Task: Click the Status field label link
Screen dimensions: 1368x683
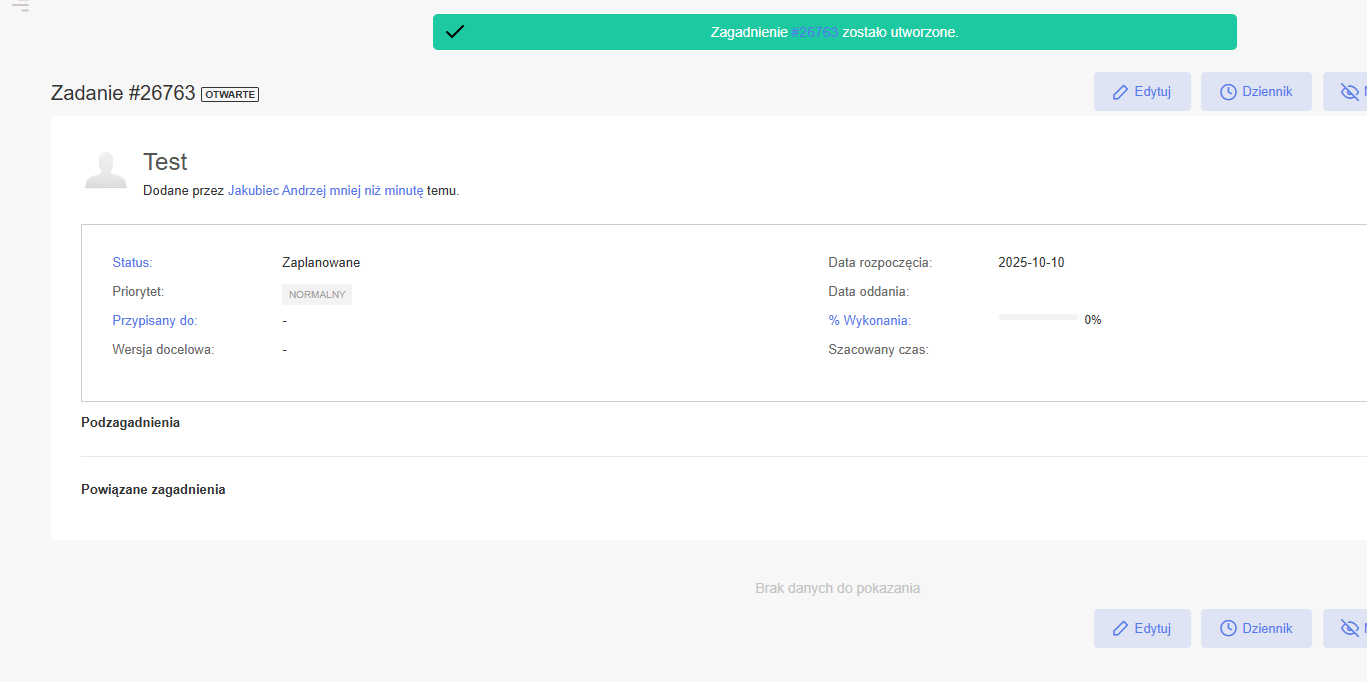Action: 132,263
